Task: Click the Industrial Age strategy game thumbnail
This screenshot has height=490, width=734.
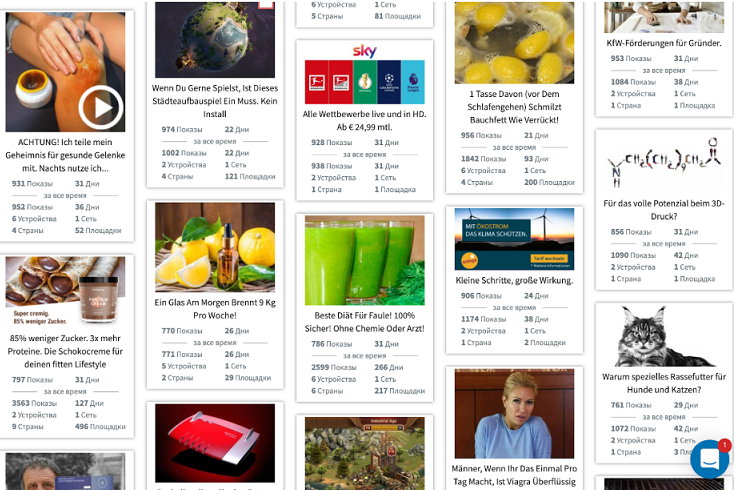Action: tap(365, 453)
